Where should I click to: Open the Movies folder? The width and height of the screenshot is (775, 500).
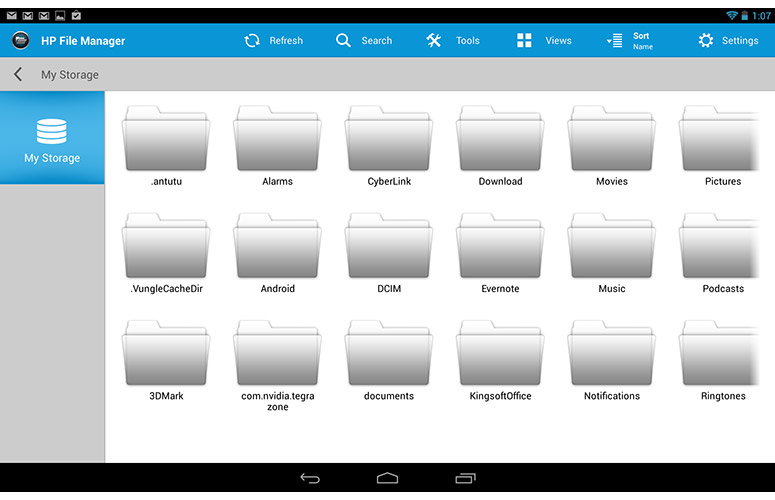[x=612, y=146]
